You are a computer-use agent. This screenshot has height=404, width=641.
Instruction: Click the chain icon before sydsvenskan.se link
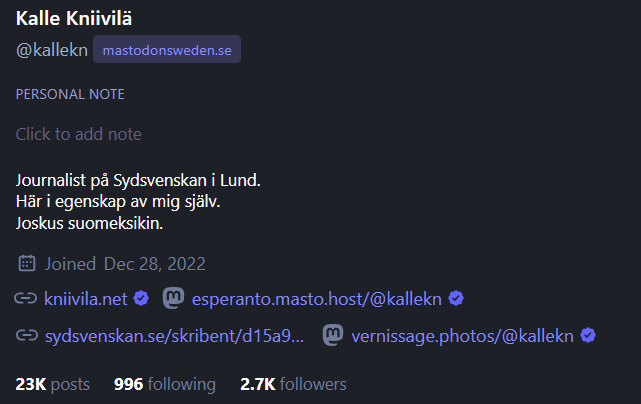(x=26, y=336)
